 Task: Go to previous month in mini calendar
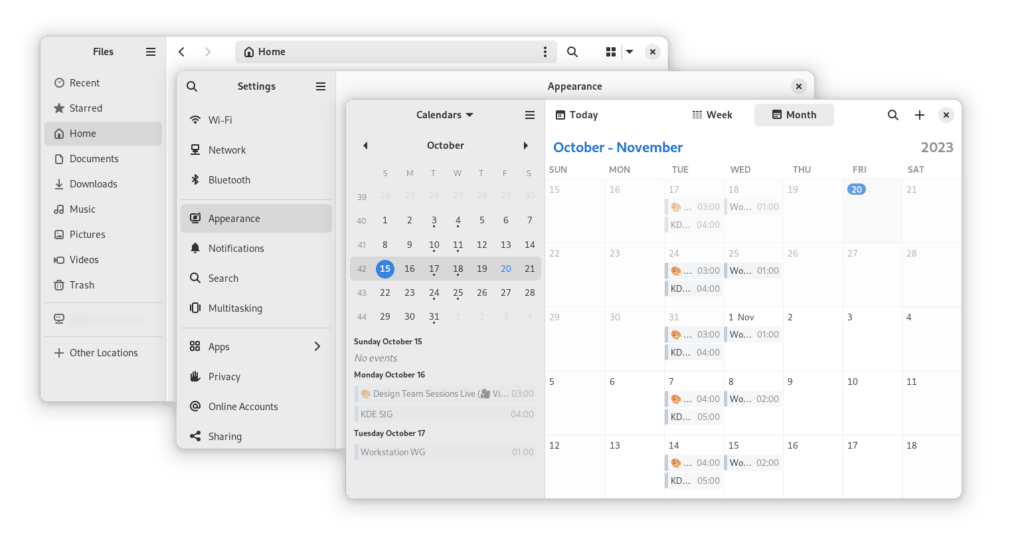coord(365,146)
